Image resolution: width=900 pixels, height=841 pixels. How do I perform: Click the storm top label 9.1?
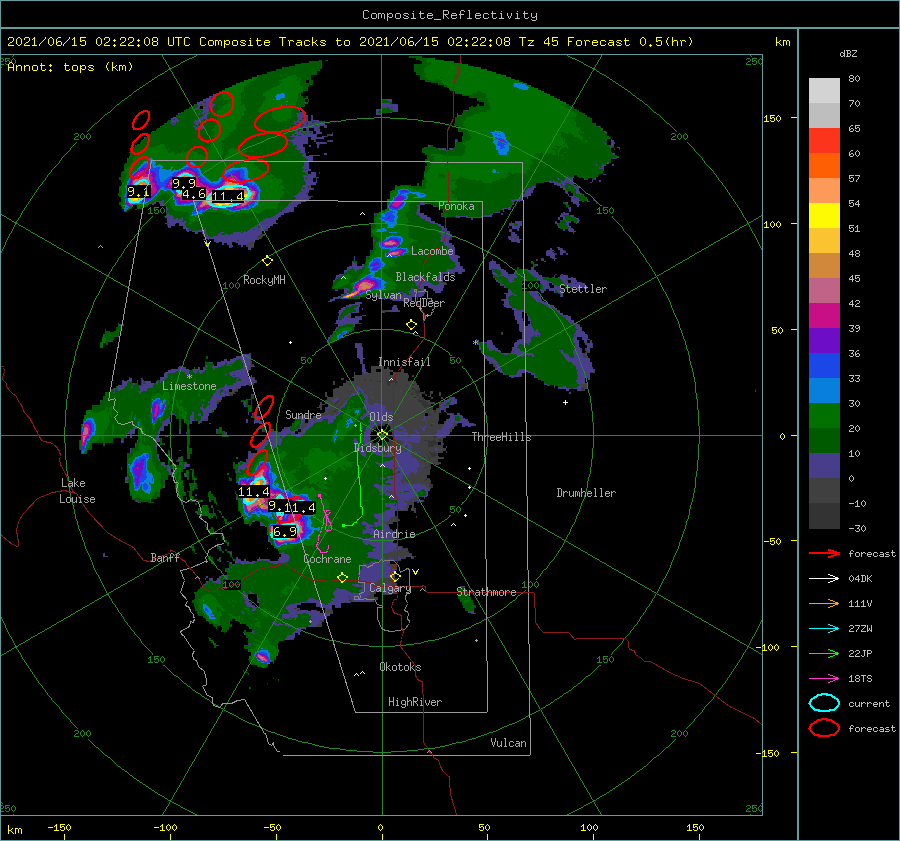pos(138,192)
